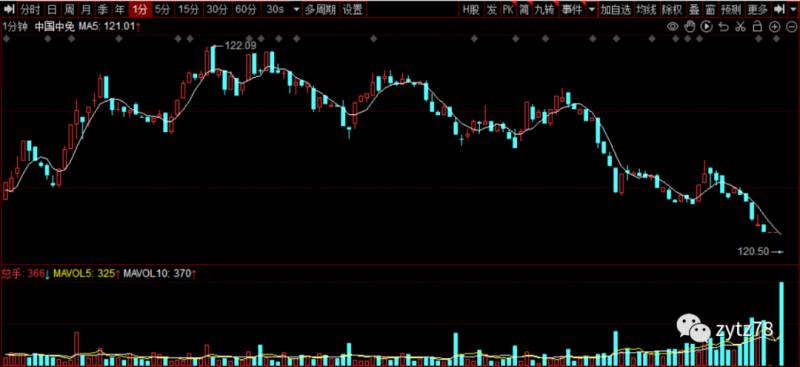Zoom out with the minus icon

tap(790, 27)
